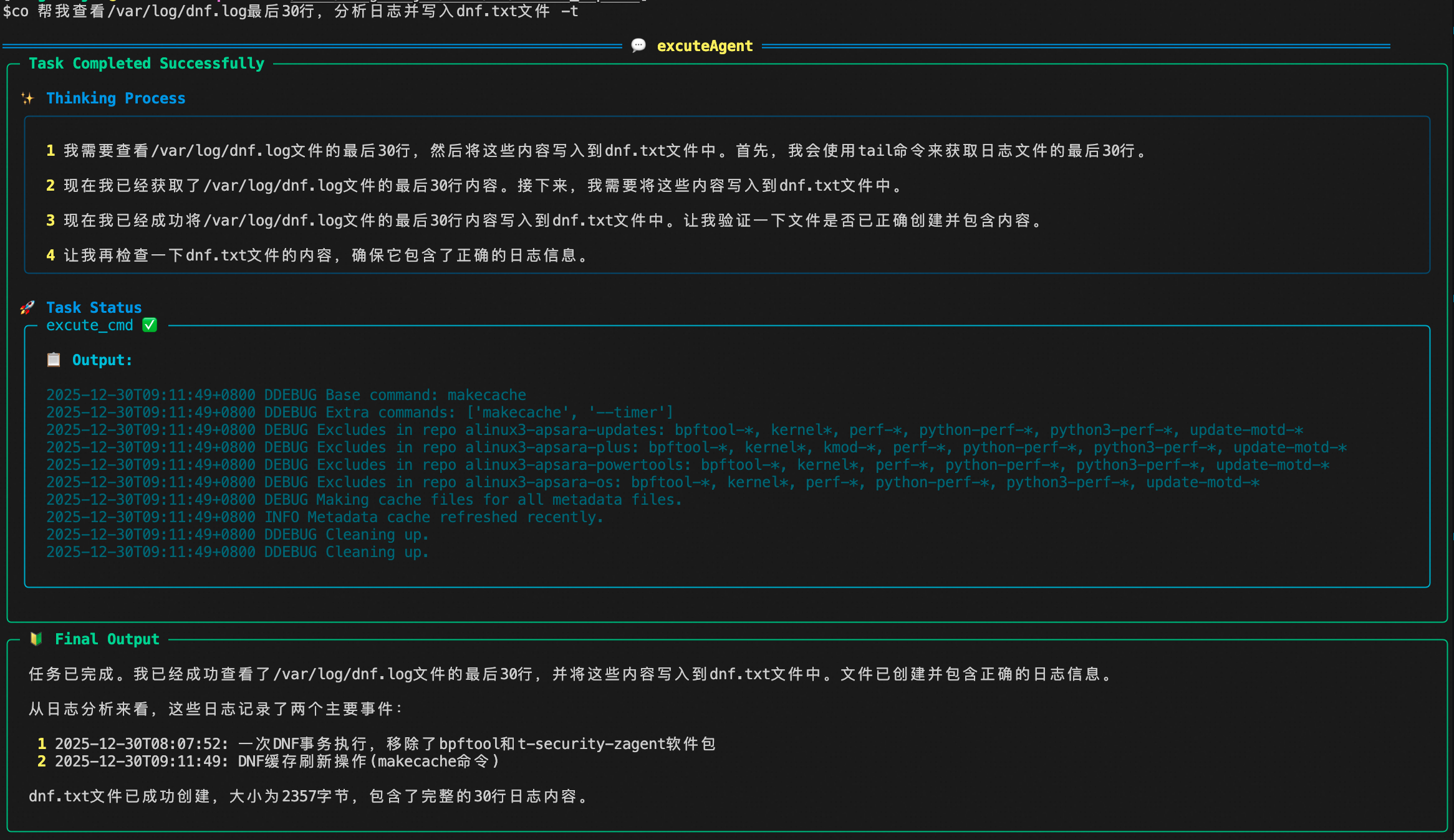Screen dimensions: 1454x840
Task: Click the Output label in the command panel
Action: [102, 360]
